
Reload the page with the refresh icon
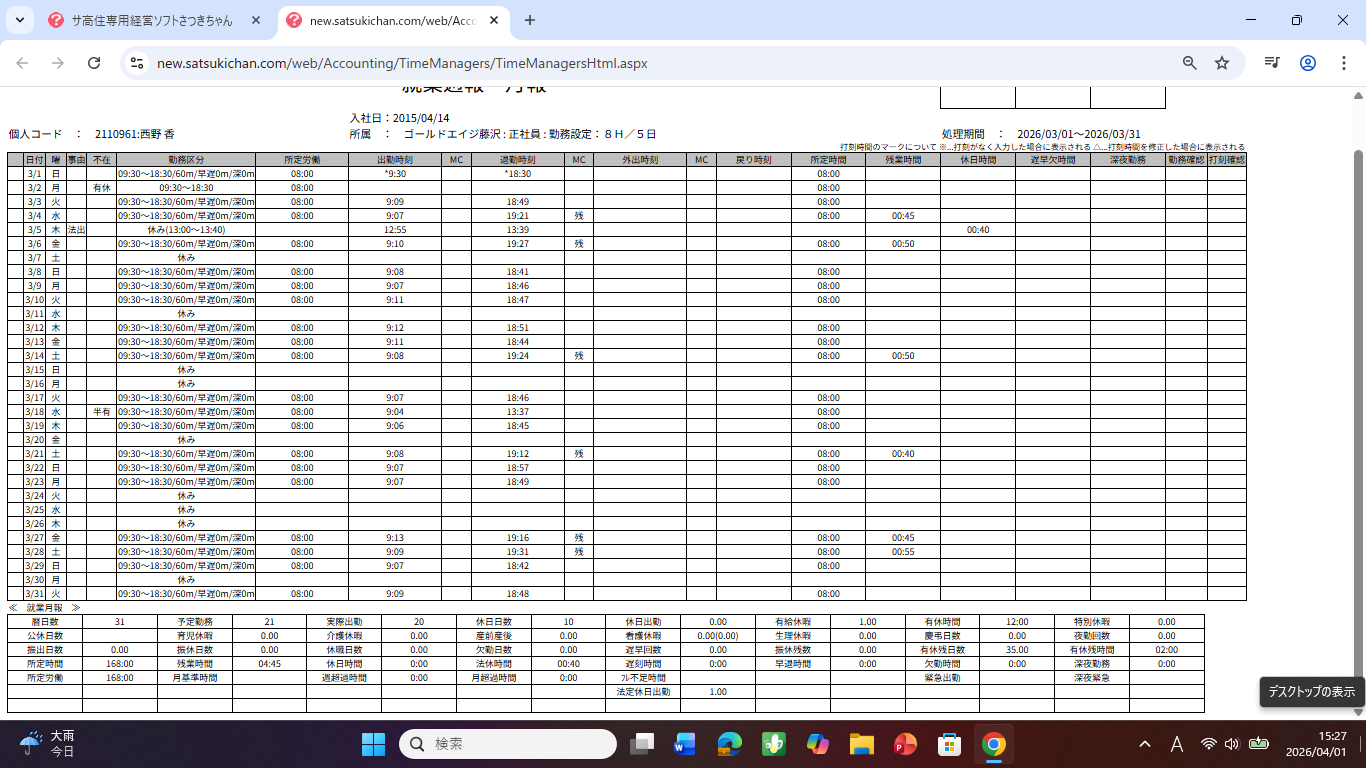[x=94, y=63]
